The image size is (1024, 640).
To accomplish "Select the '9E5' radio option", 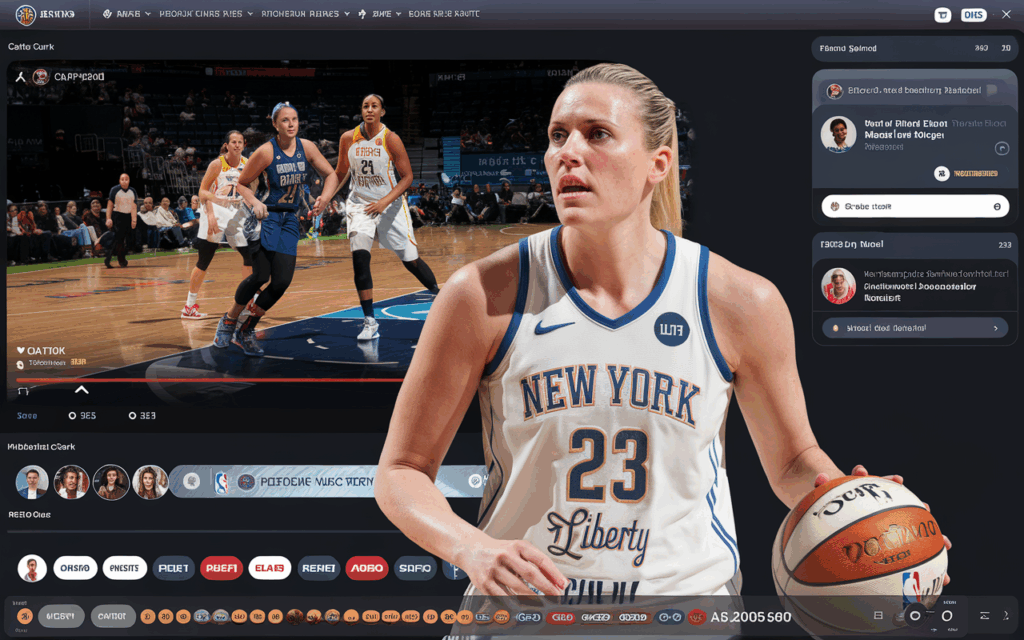I will tap(82, 415).
